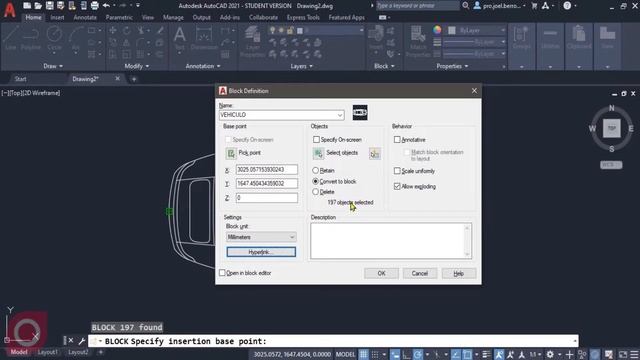Select the Delete radio button
640x360 pixels.
(316, 192)
